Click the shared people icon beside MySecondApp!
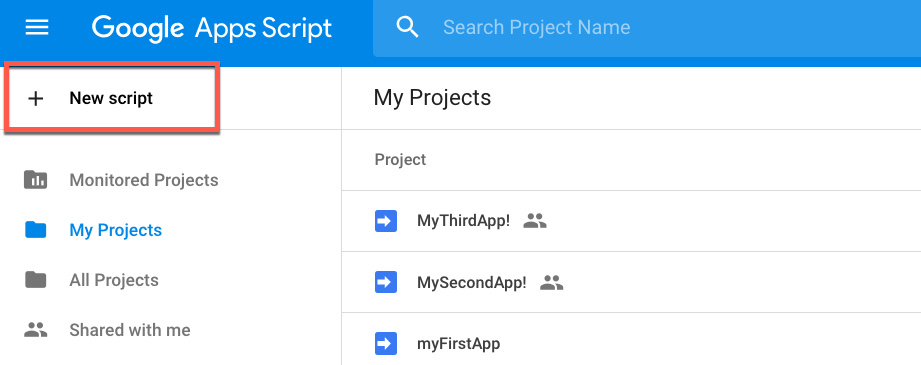 pyautogui.click(x=552, y=283)
